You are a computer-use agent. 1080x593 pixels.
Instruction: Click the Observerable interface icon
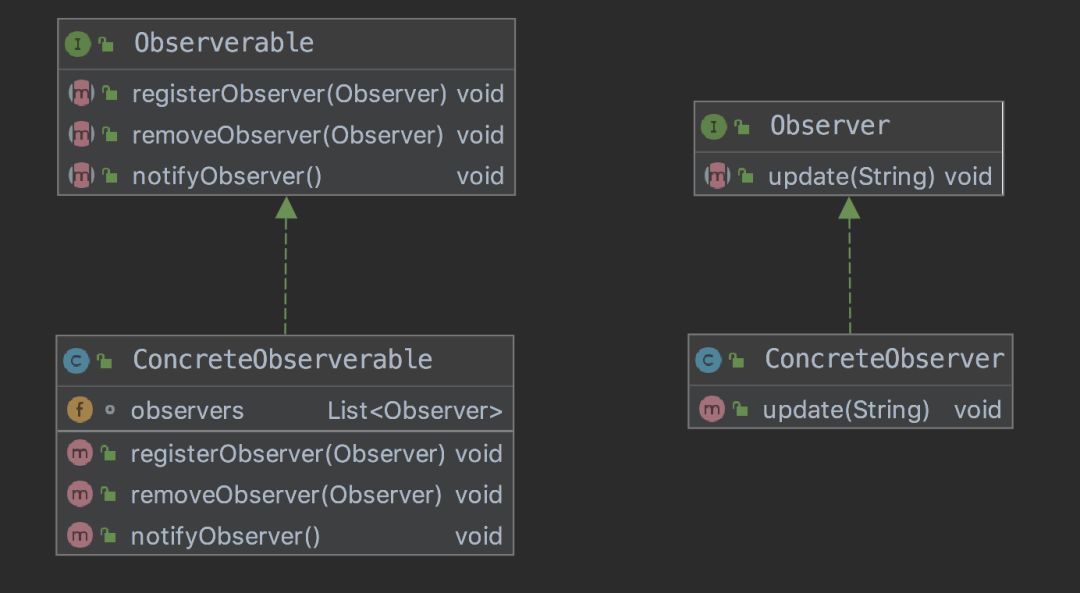pos(78,45)
